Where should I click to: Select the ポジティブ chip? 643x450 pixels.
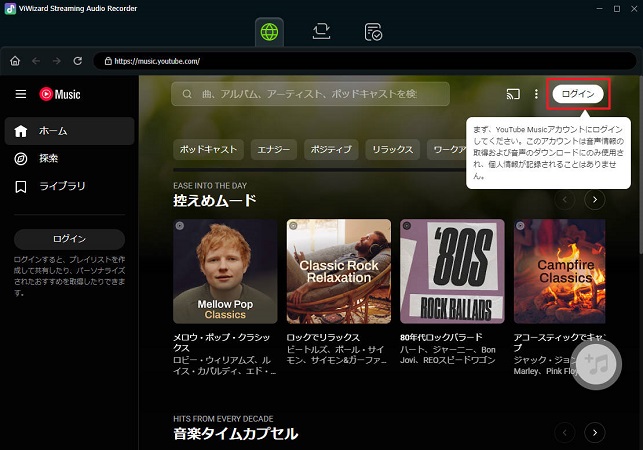331,149
